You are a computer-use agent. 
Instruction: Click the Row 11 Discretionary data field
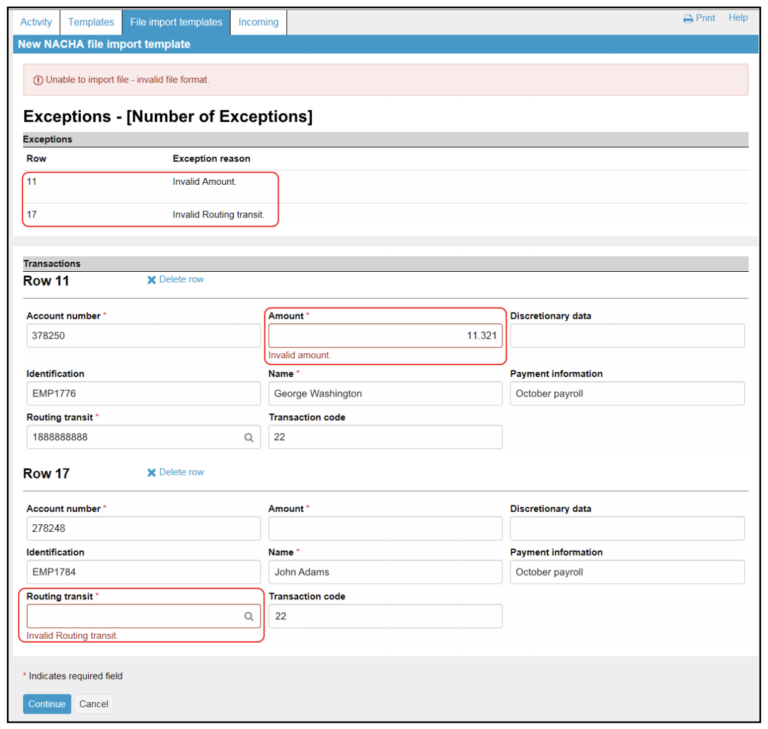click(627, 336)
